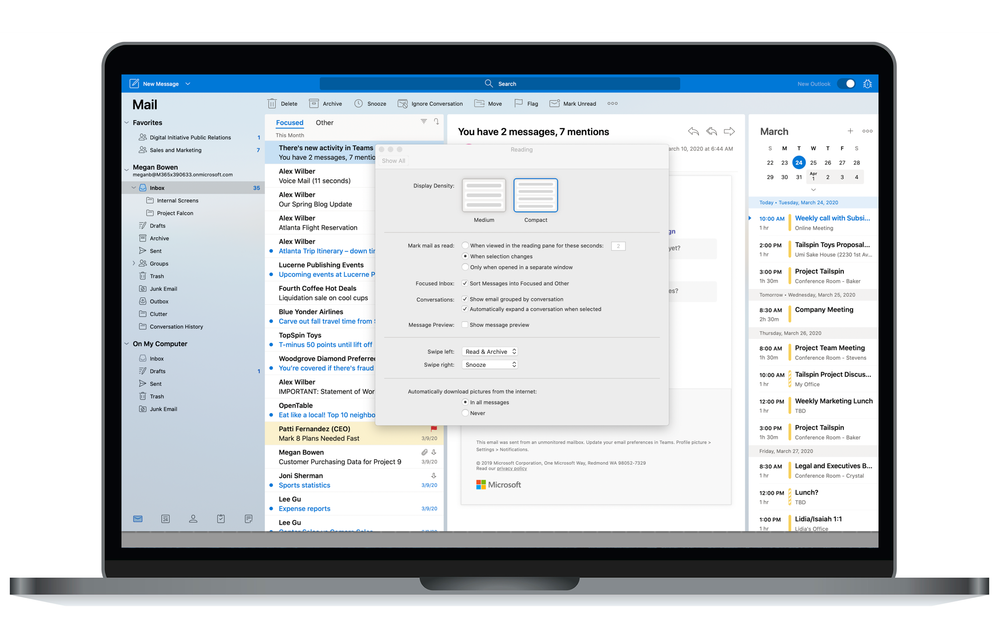Viewport: 999px width, 624px height.
Task: Mark the selected message as unread
Action: coord(573,103)
